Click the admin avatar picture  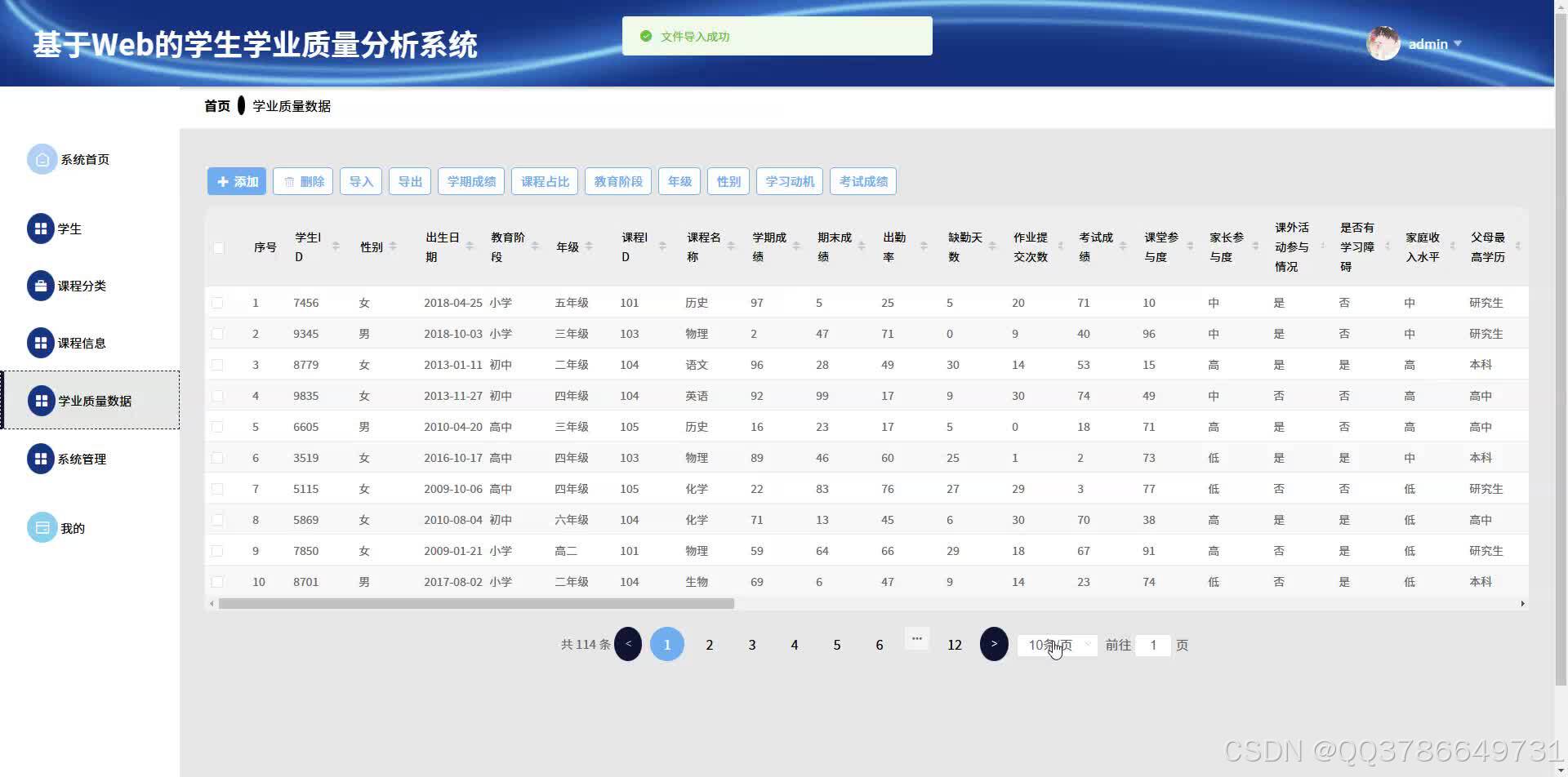[x=1383, y=43]
